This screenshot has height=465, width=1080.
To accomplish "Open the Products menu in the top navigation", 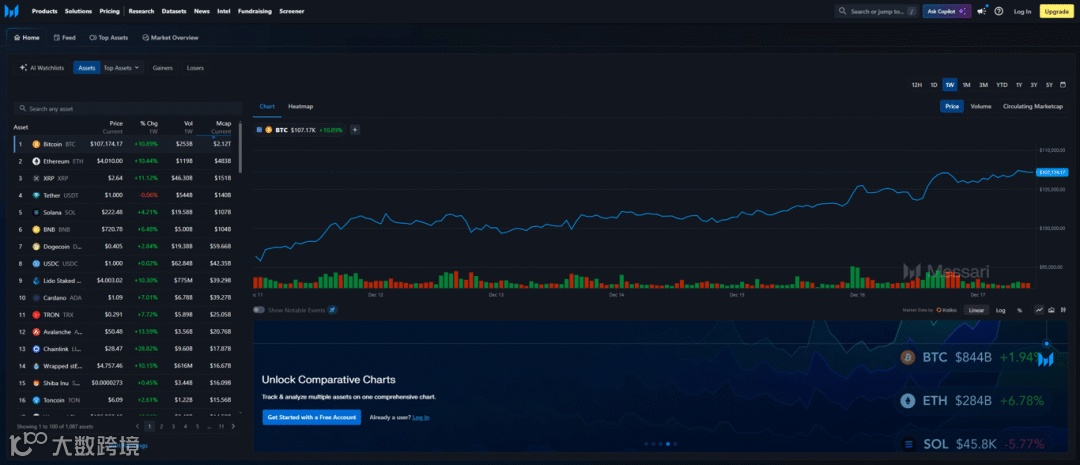I will (44, 11).
